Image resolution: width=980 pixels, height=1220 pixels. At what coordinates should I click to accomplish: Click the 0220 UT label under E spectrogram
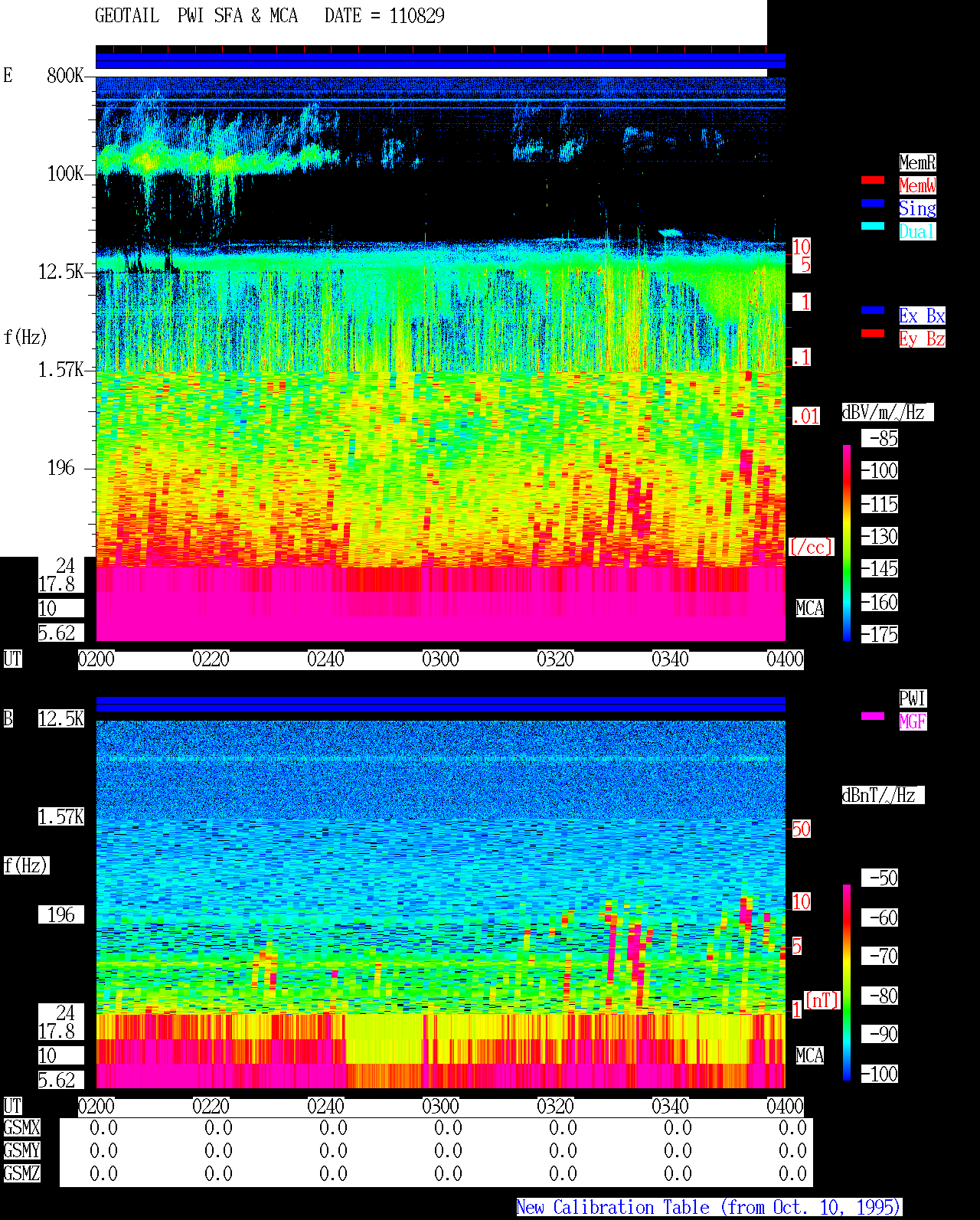point(211,659)
